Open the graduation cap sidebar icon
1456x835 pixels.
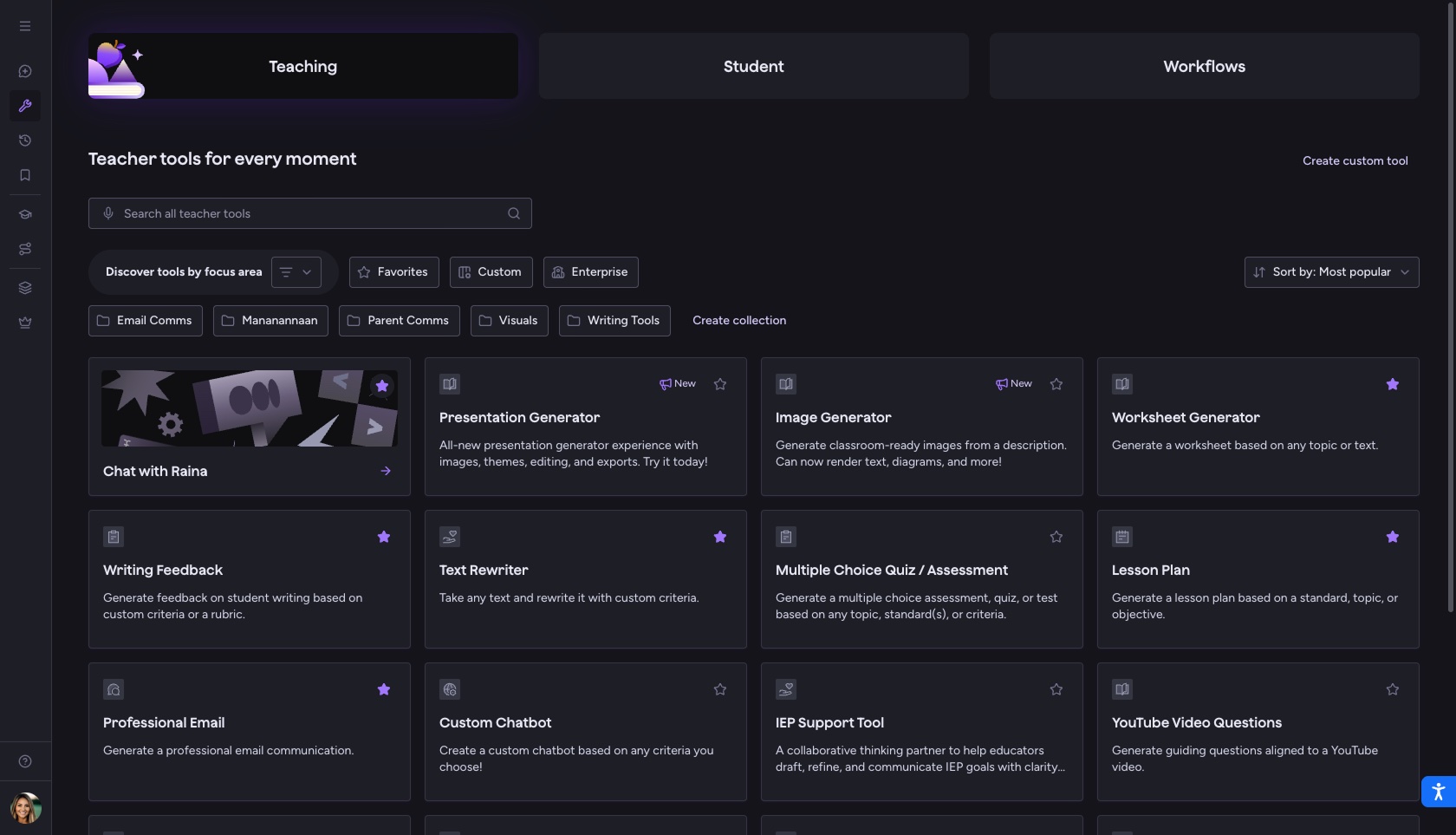coord(25,214)
